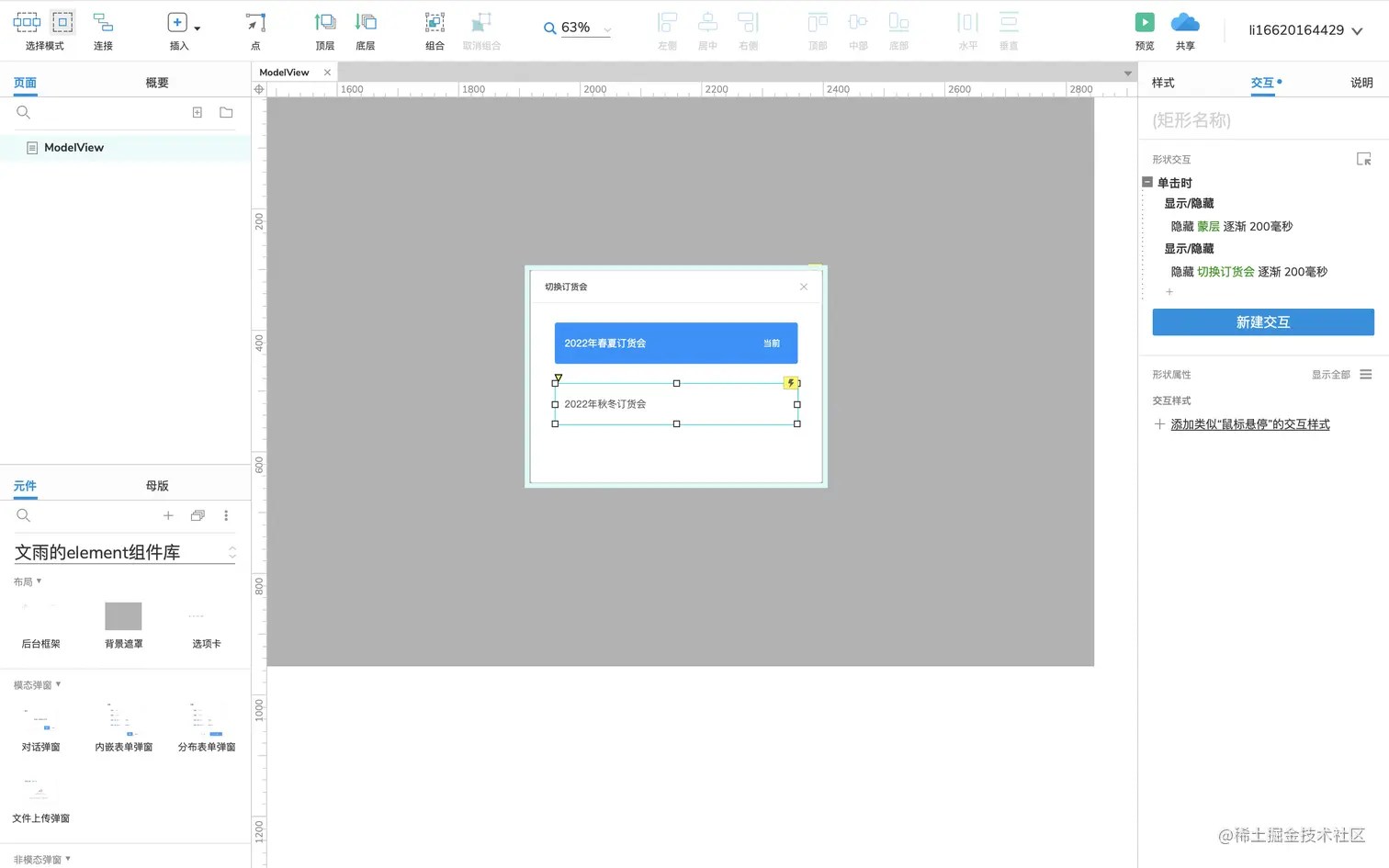The width and height of the screenshot is (1389, 868).
Task: Select the 背景遮罩 widget
Action: (x=123, y=625)
